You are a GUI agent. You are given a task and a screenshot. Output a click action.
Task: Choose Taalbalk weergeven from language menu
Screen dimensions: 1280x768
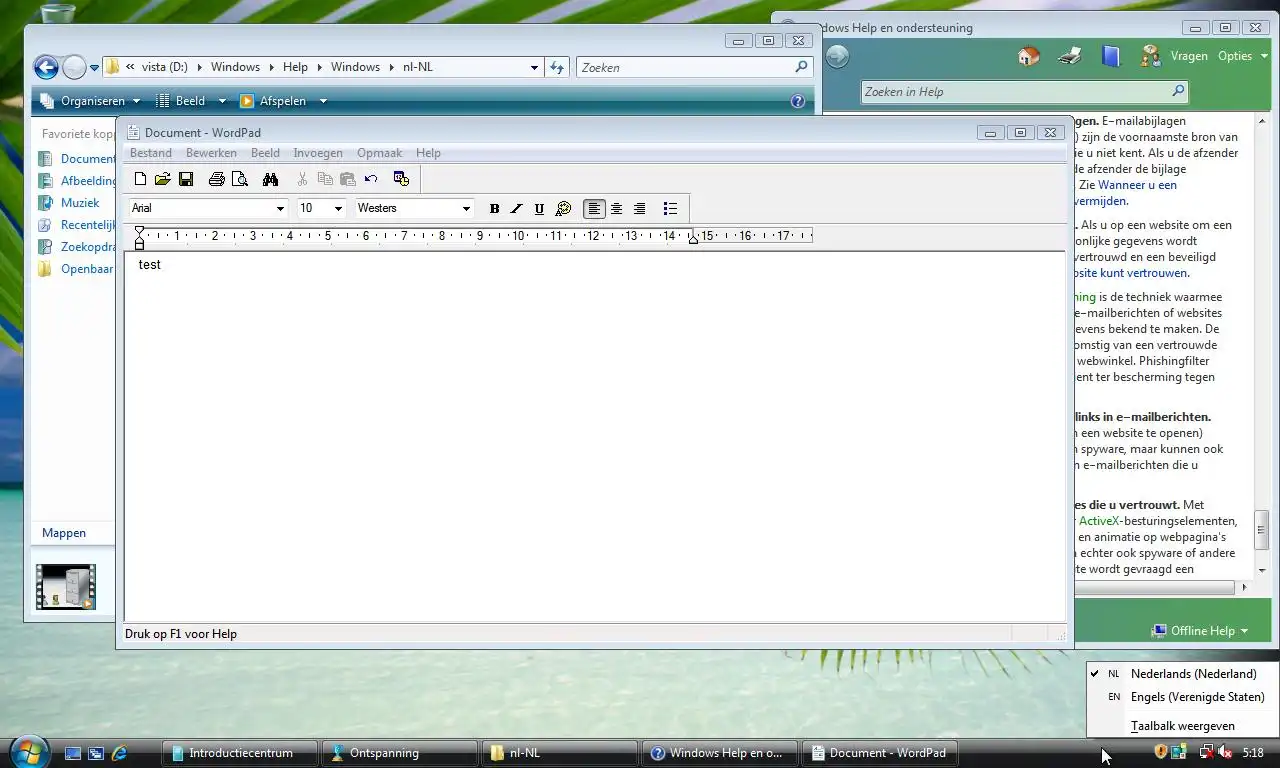(x=1182, y=726)
